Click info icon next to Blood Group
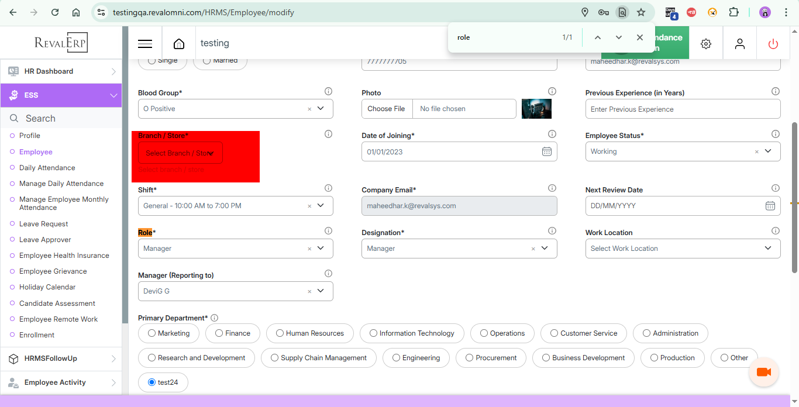This screenshot has height=407, width=799. coord(328,92)
